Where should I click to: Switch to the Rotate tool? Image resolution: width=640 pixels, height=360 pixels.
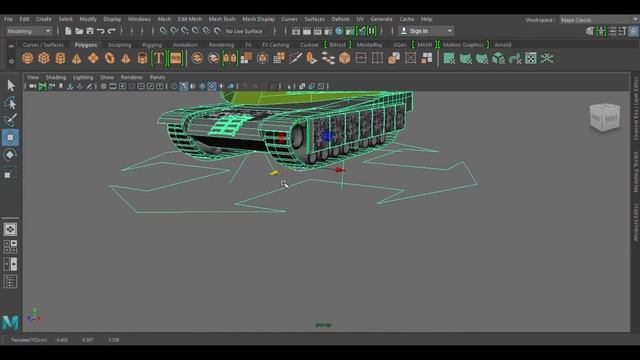[x=11, y=155]
